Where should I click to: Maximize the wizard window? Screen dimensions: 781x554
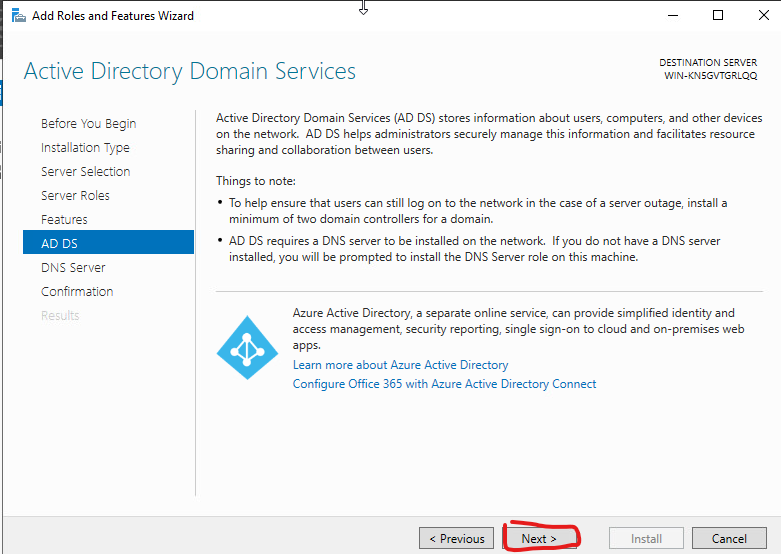[718, 15]
